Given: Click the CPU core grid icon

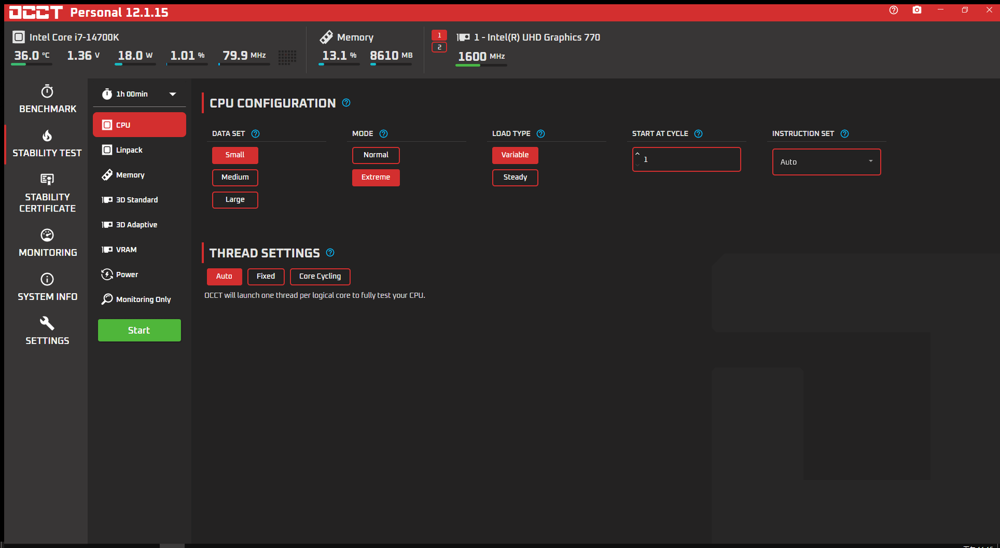Looking at the screenshot, I should click(x=287, y=57).
